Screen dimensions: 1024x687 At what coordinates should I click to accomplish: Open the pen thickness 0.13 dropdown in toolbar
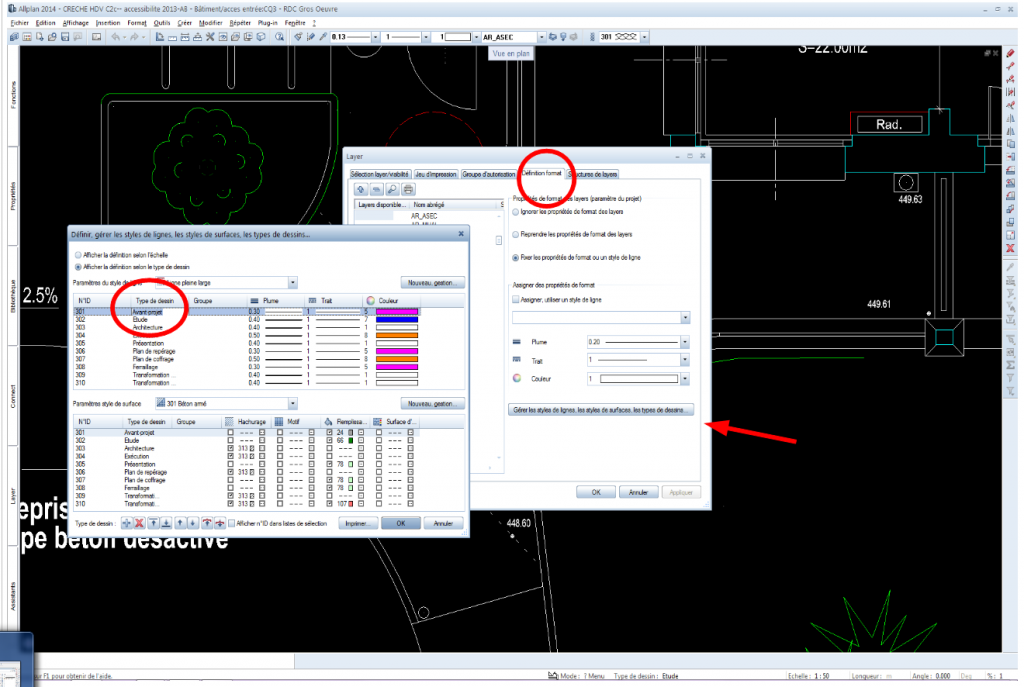coord(376,37)
